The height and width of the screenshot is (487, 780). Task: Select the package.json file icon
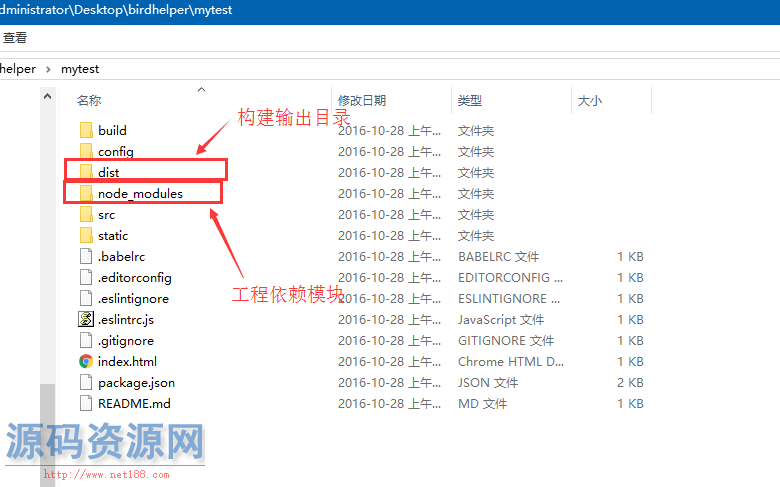[85, 383]
